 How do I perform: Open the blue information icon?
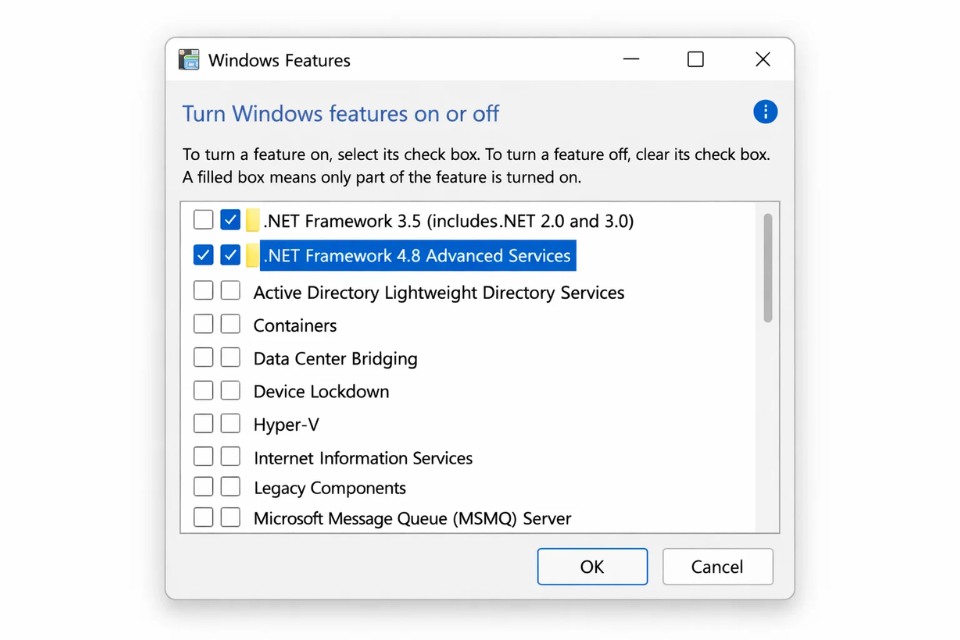tap(765, 112)
